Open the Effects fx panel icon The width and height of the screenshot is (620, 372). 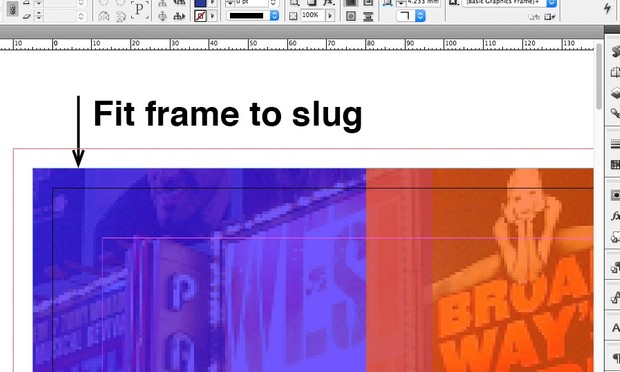click(x=615, y=216)
